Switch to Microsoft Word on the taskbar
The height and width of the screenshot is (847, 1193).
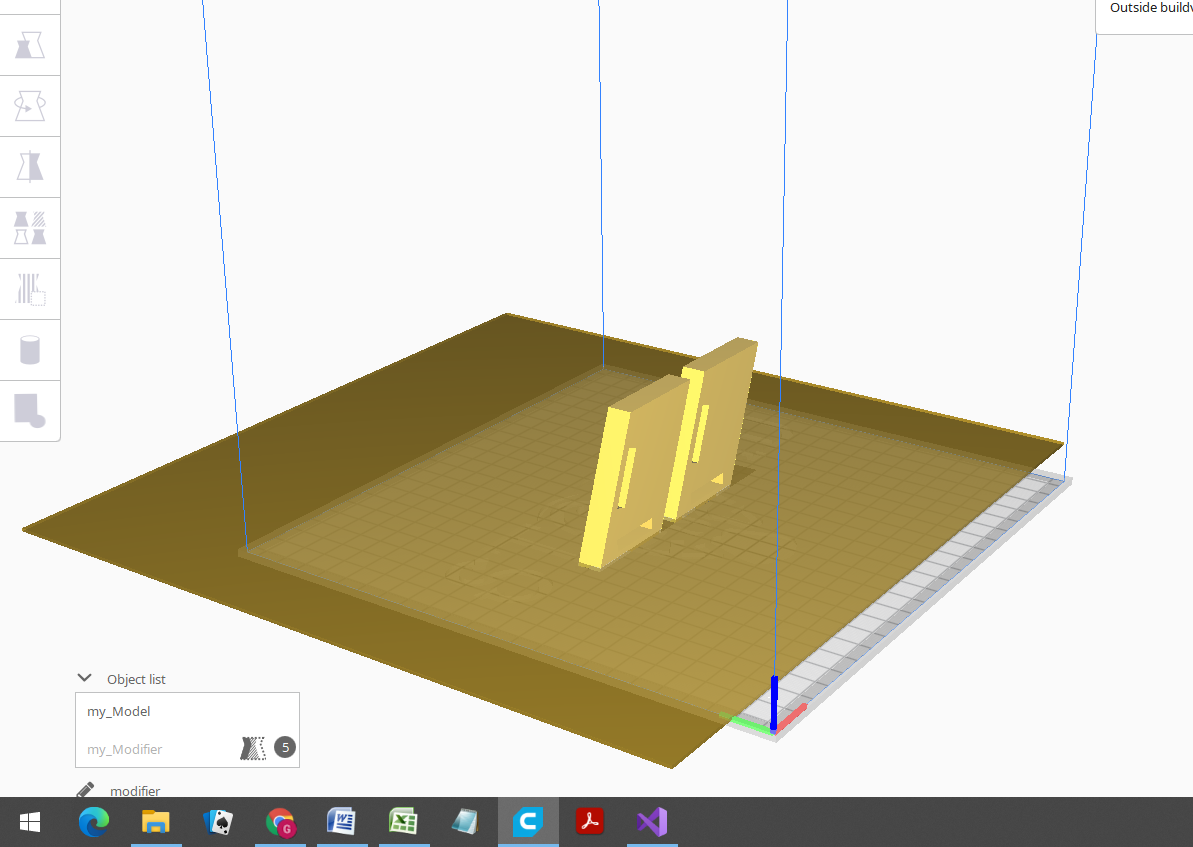[x=342, y=822]
